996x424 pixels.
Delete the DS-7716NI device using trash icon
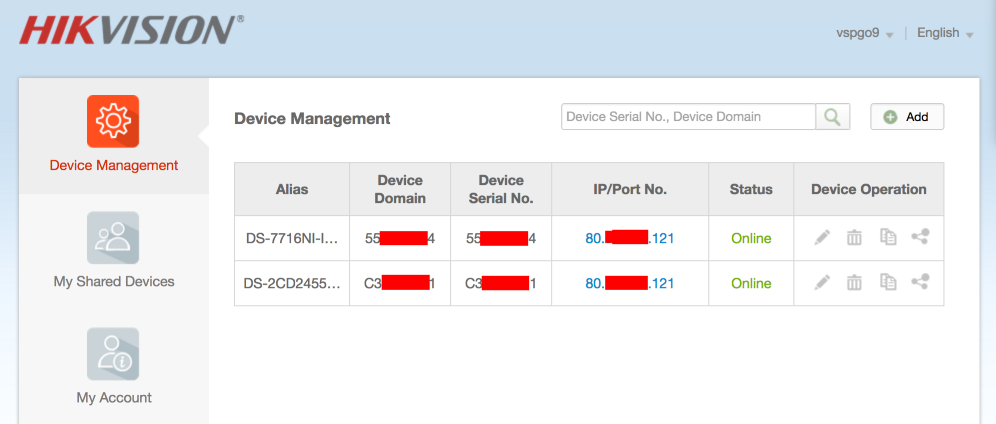[854, 238]
